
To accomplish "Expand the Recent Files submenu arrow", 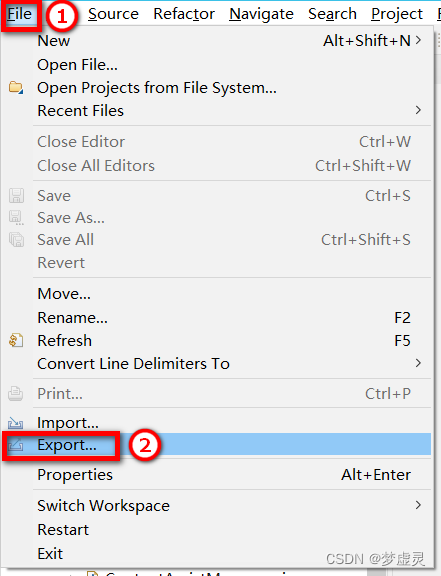I will pos(418,110).
